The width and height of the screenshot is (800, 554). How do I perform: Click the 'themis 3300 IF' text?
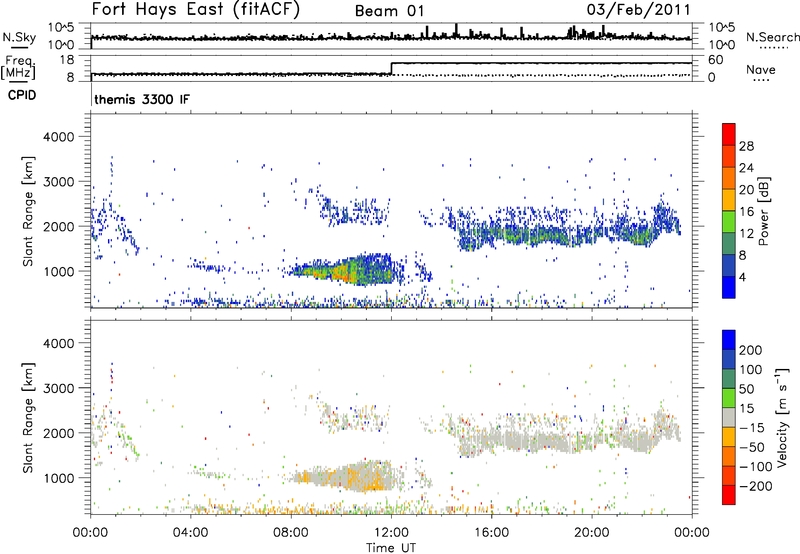coord(142,99)
